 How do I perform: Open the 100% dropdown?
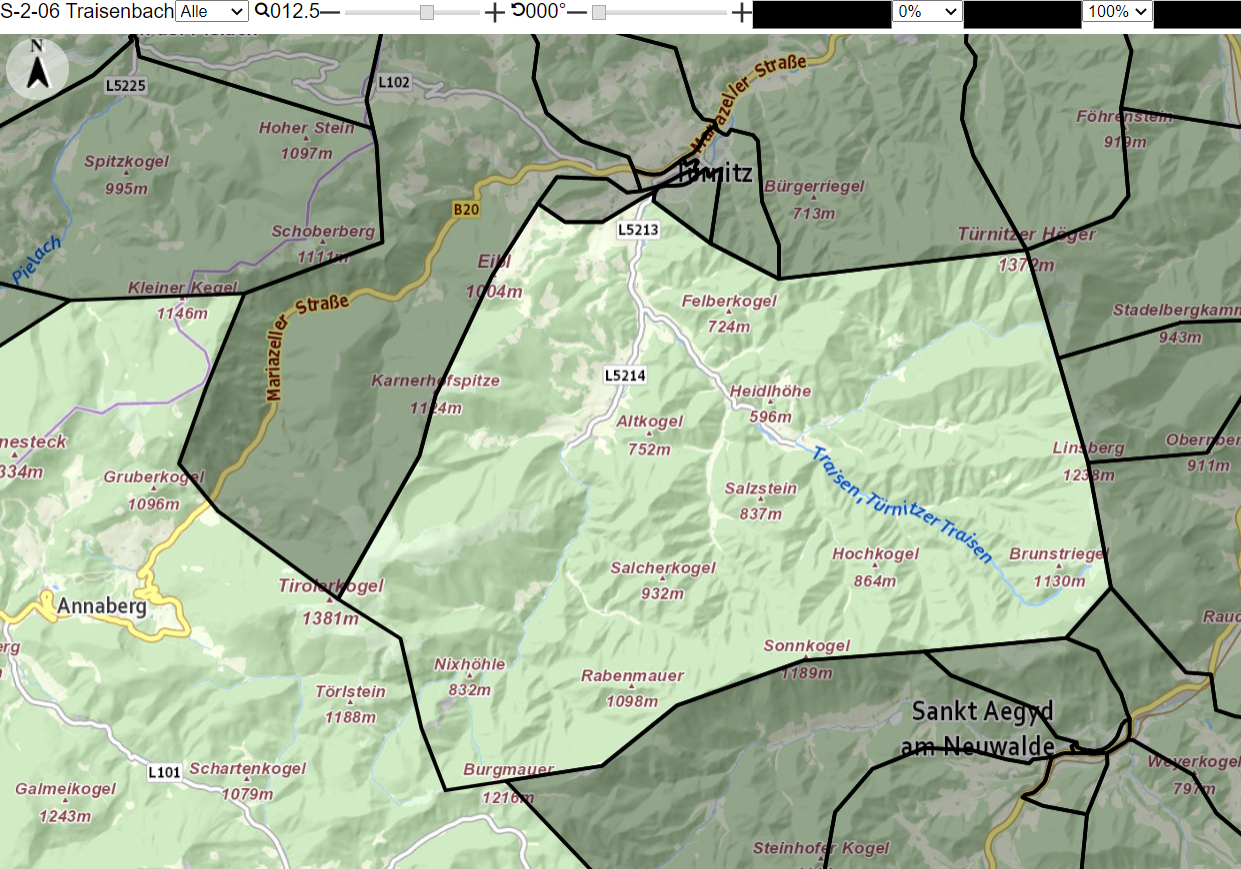[x=1118, y=12]
